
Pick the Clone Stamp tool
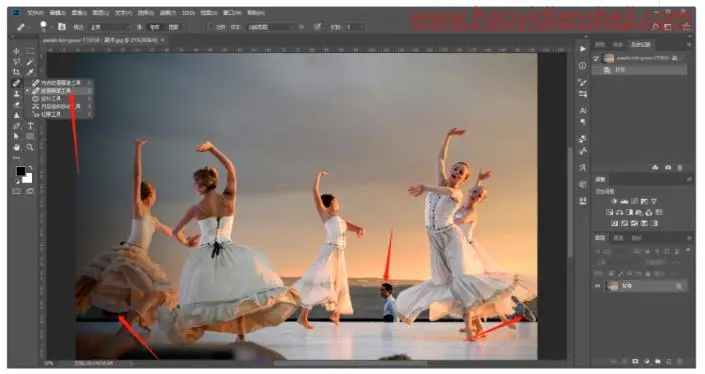17,94
